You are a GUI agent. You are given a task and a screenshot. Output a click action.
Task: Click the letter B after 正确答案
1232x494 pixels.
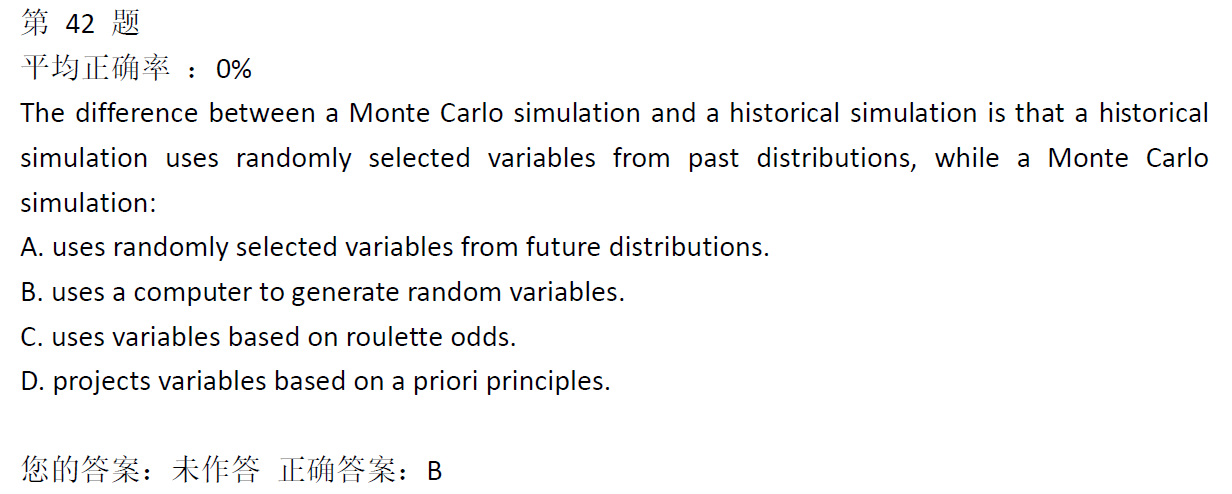pyautogui.click(x=435, y=471)
